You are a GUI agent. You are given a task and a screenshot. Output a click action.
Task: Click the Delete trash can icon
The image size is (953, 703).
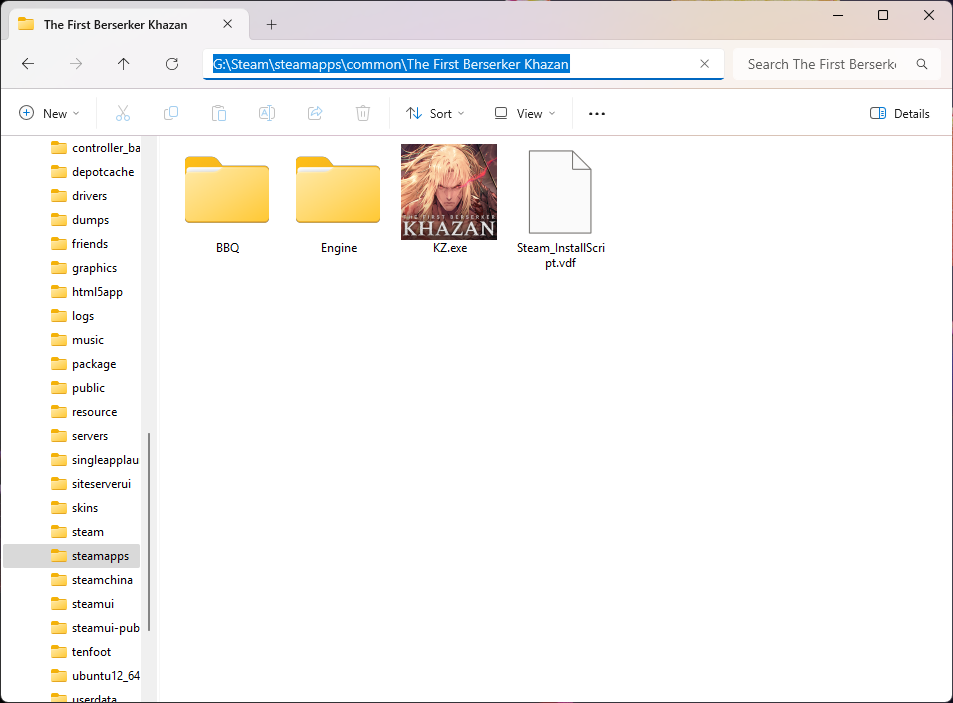tap(363, 114)
